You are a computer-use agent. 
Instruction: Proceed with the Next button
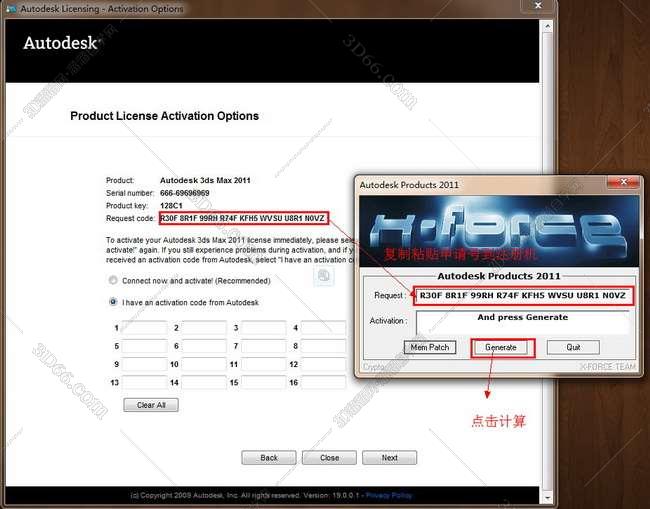point(389,458)
